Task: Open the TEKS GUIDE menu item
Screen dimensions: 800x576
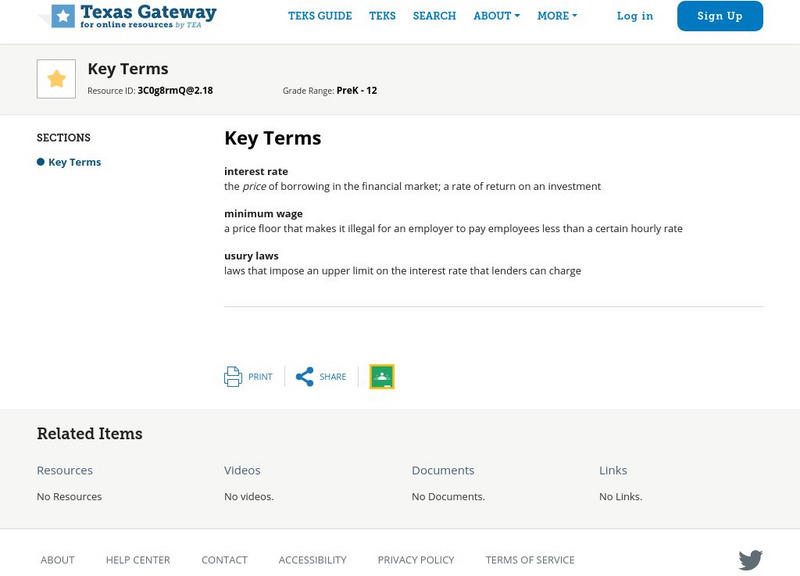Action: tap(320, 16)
